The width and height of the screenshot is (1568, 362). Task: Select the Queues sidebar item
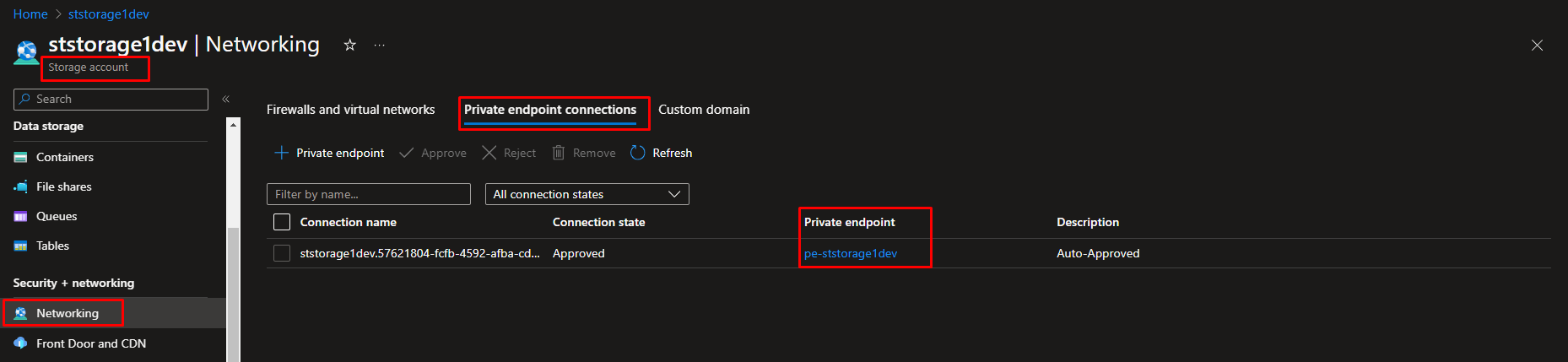tap(57, 216)
